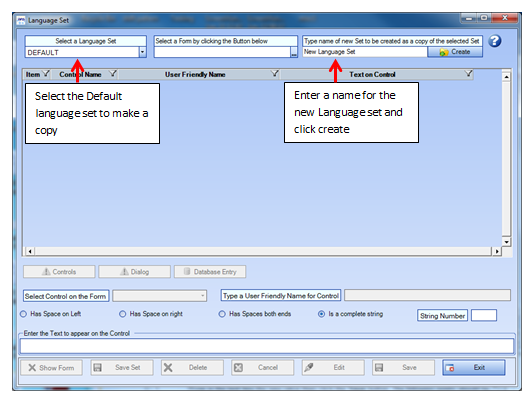Image resolution: width=530 pixels, height=398 pixels.
Task: Select the Has Spaces both ends radio
Action: click(222, 314)
